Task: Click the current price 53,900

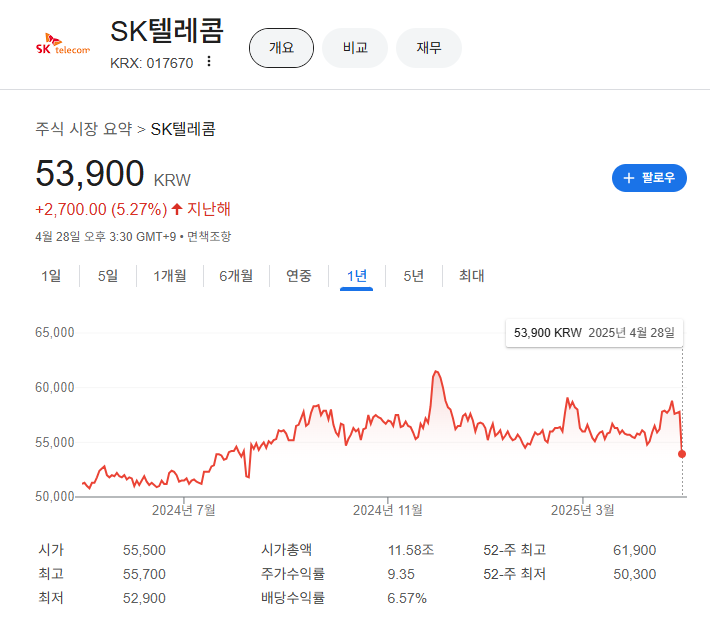Action: pos(90,173)
